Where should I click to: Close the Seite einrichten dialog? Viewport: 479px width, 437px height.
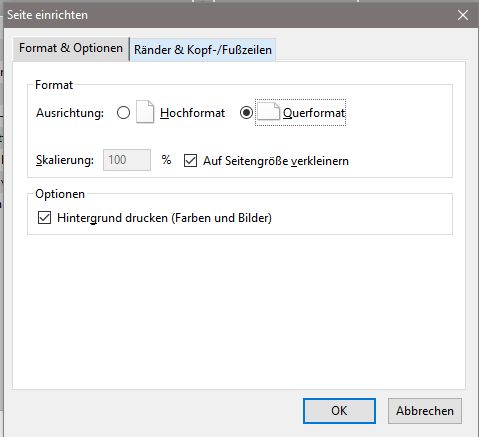[463, 15]
